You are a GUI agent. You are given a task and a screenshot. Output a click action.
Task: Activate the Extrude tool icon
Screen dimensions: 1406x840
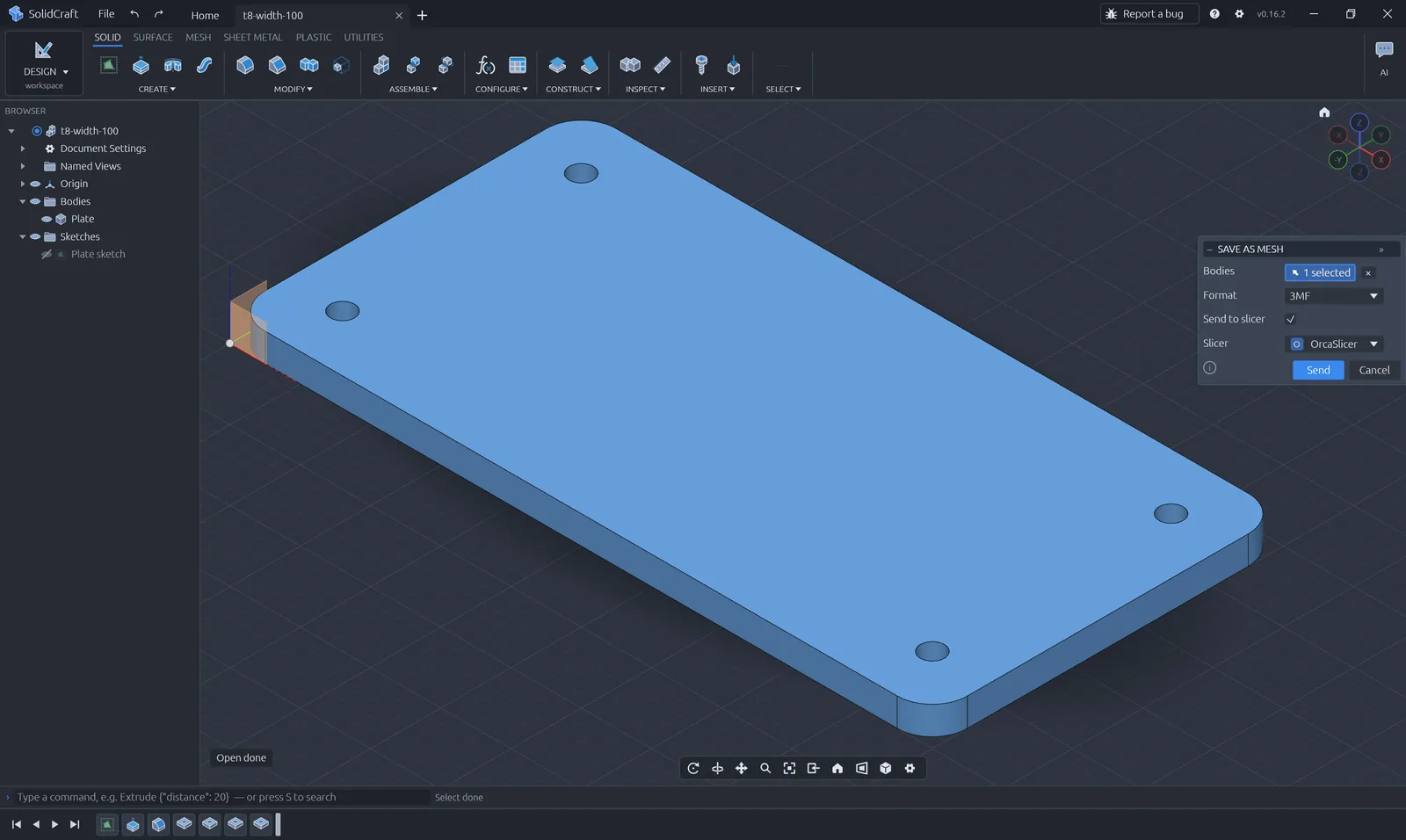(x=141, y=65)
